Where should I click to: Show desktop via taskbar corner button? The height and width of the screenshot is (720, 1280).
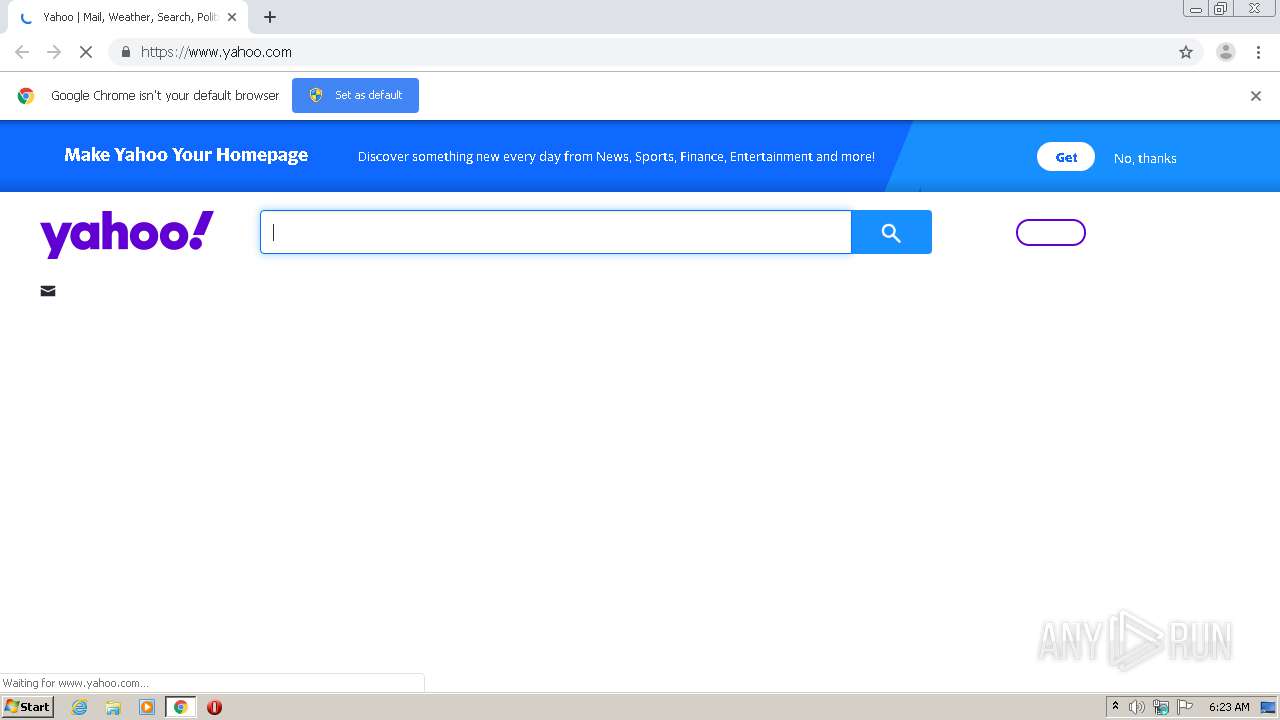[1268, 707]
